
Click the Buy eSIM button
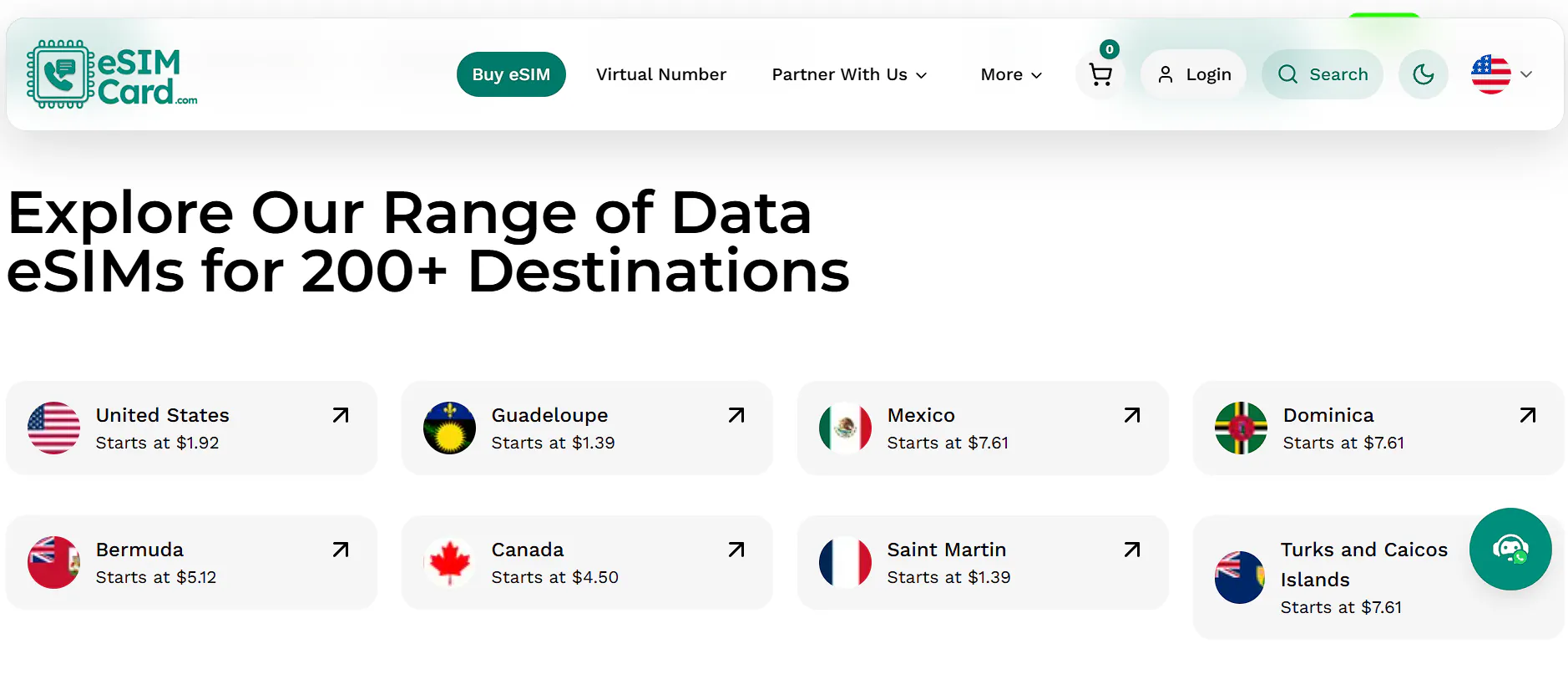tap(511, 74)
